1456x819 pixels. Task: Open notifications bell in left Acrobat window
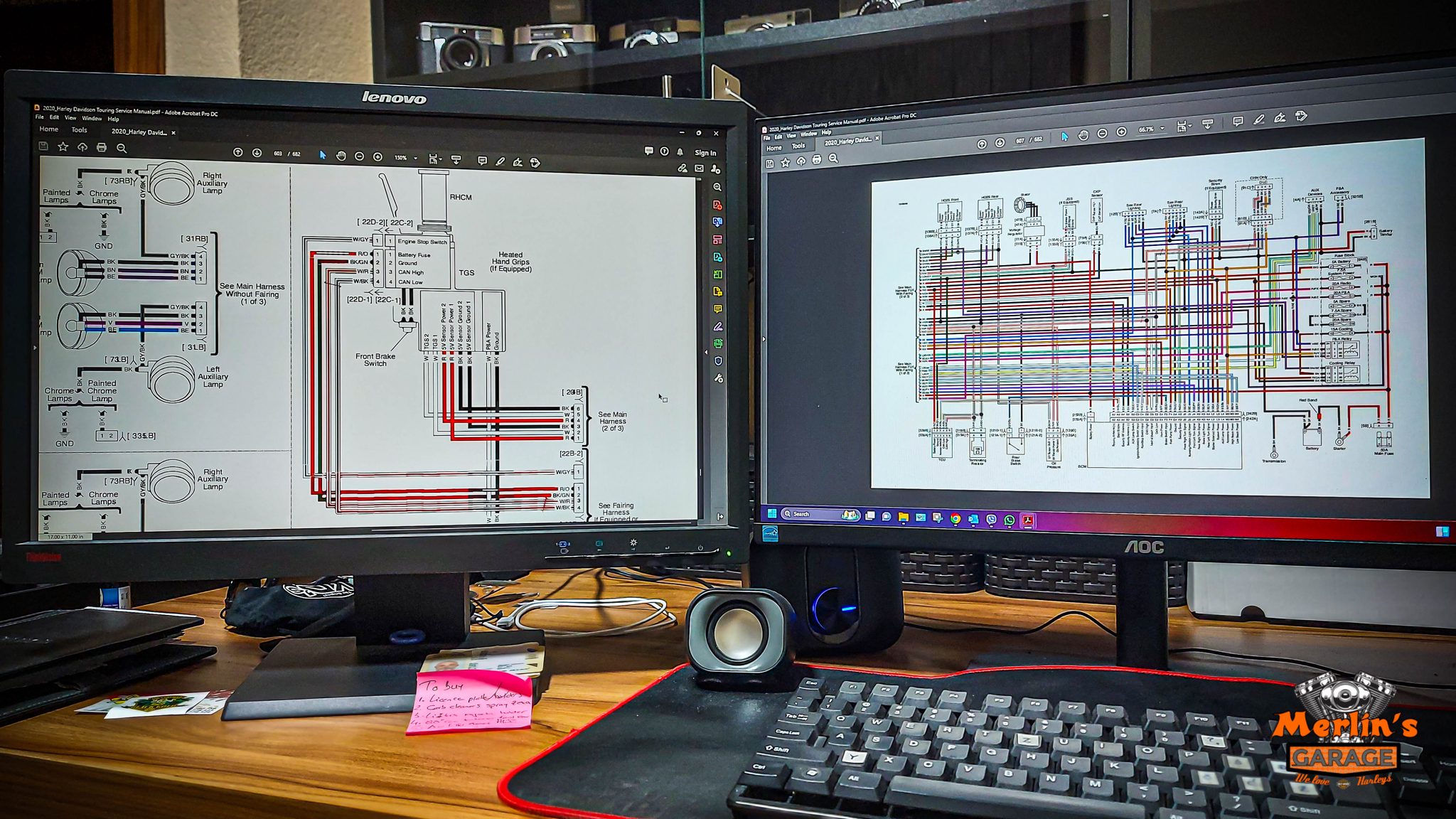tap(680, 151)
